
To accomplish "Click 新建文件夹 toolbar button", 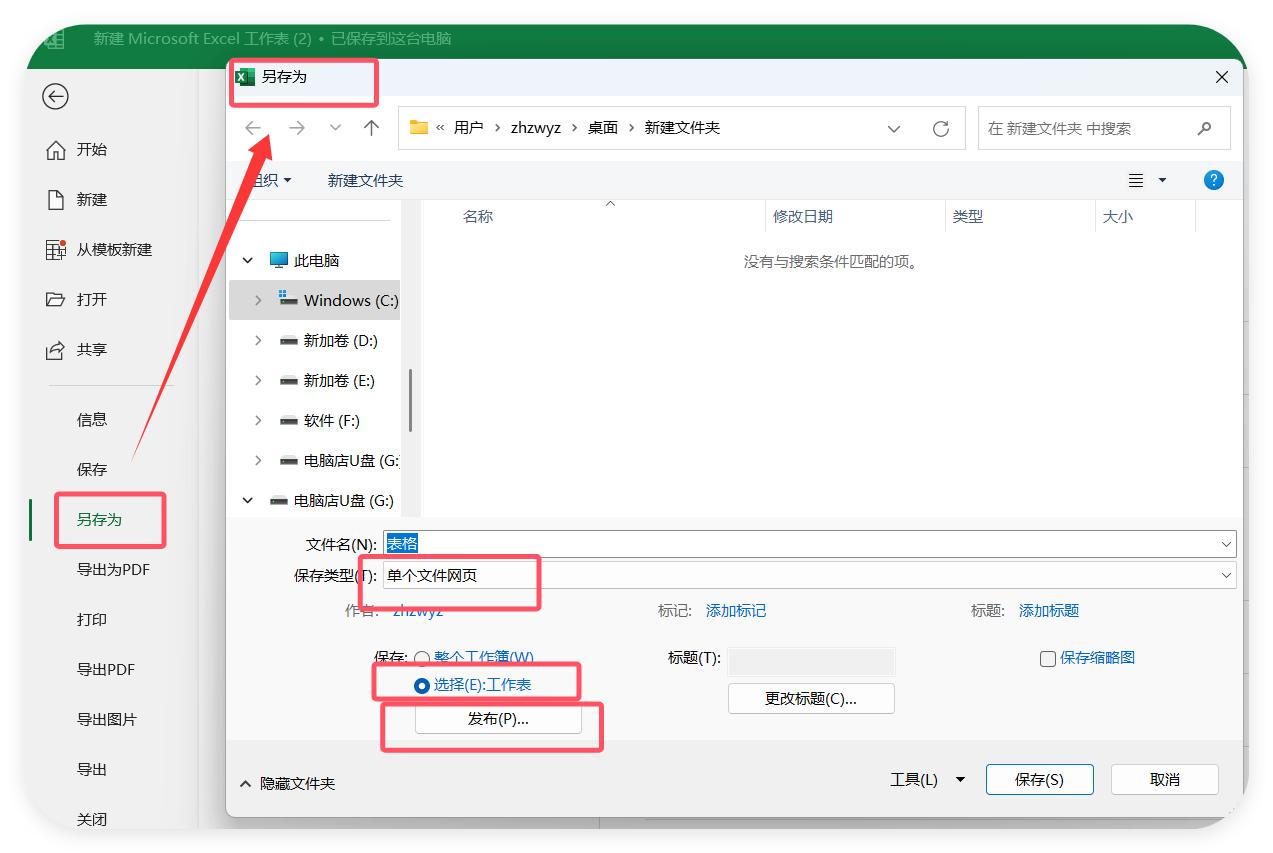I will coord(365,181).
